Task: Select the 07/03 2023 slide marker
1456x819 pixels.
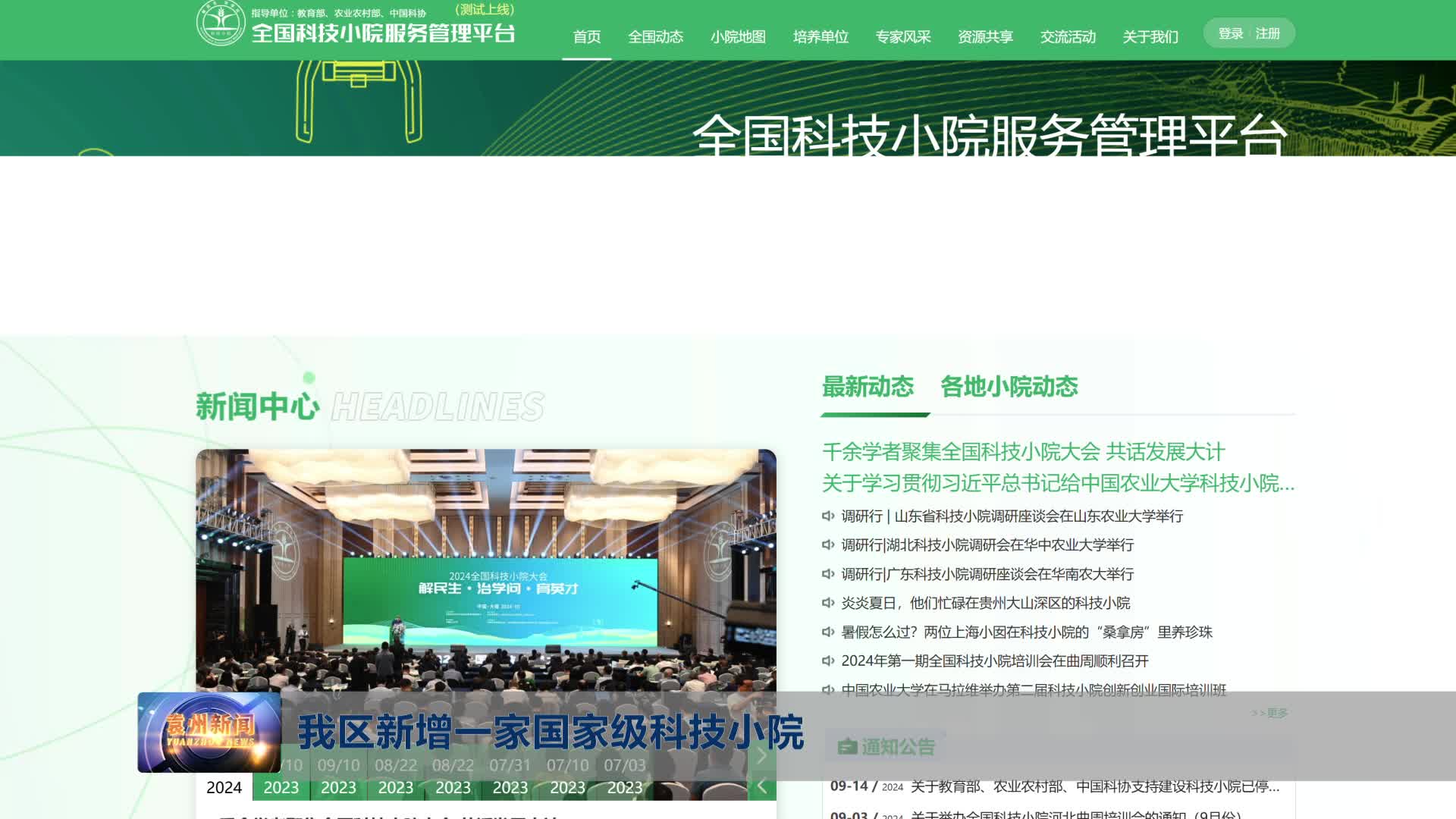Action: [x=625, y=777]
